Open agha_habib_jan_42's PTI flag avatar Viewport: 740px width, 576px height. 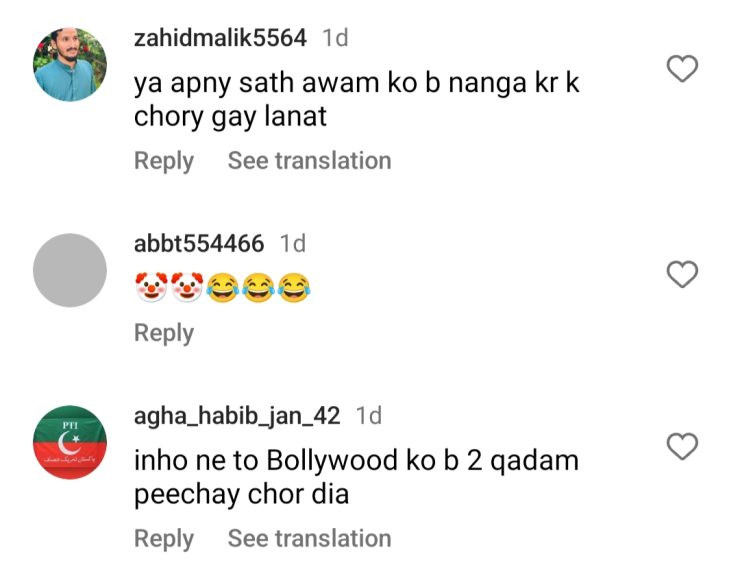pos(70,442)
